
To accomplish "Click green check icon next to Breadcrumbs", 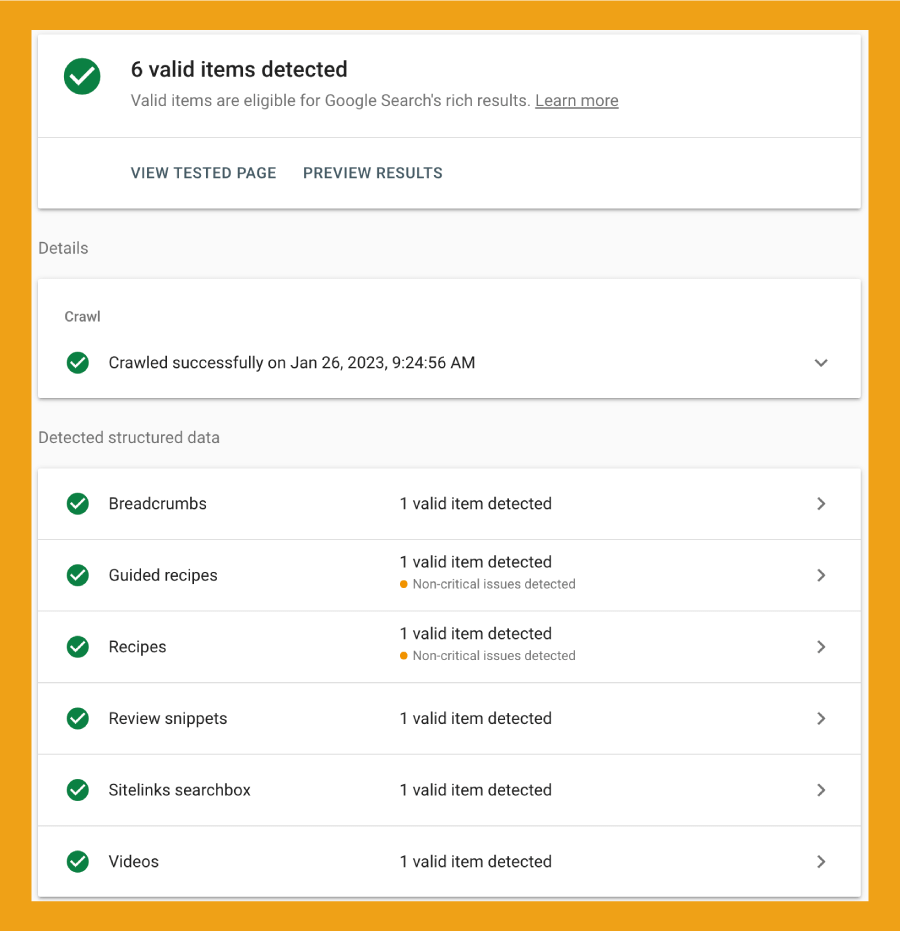I will point(78,504).
